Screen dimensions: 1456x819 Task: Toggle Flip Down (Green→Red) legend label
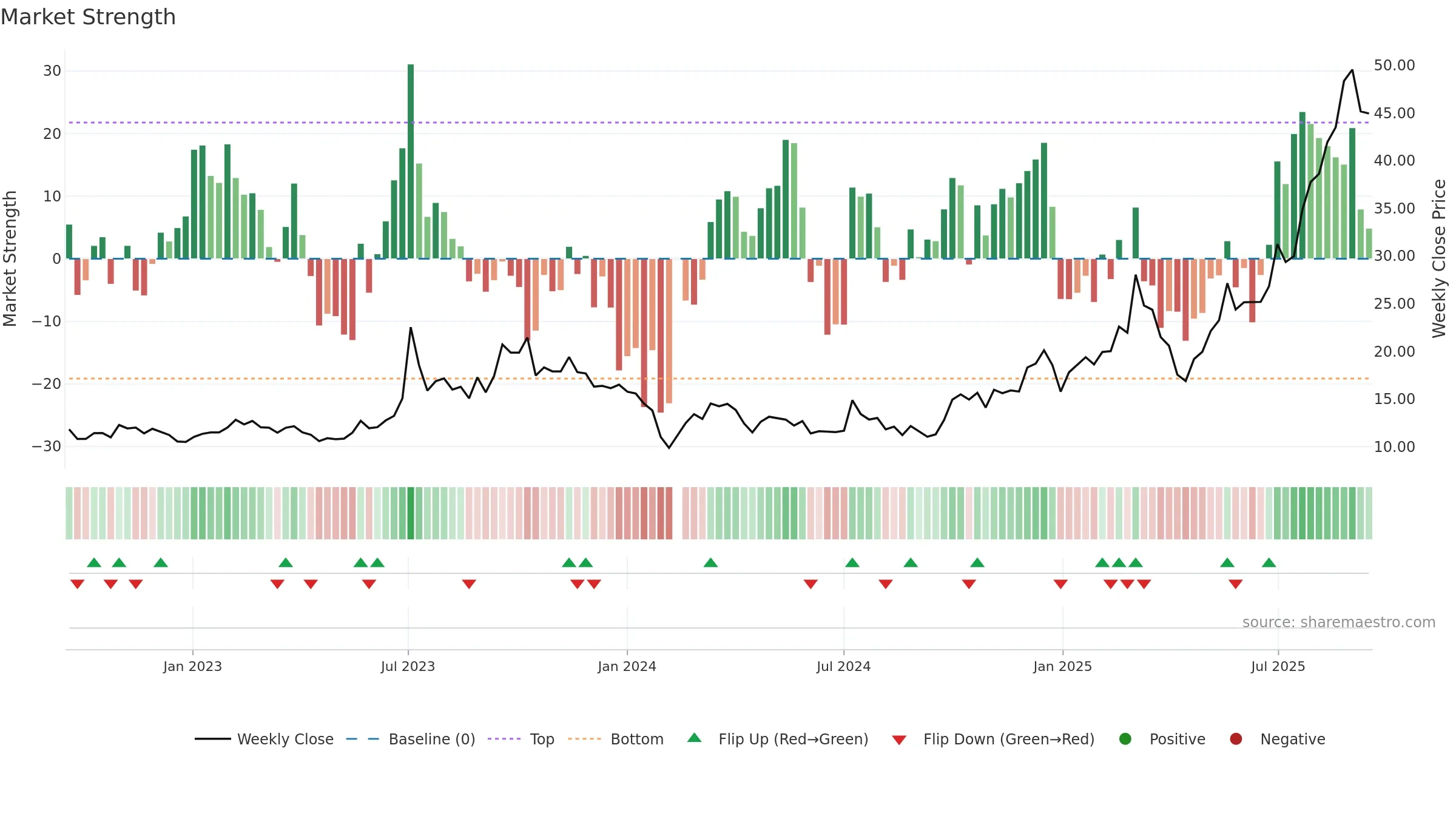pyautogui.click(x=1009, y=739)
